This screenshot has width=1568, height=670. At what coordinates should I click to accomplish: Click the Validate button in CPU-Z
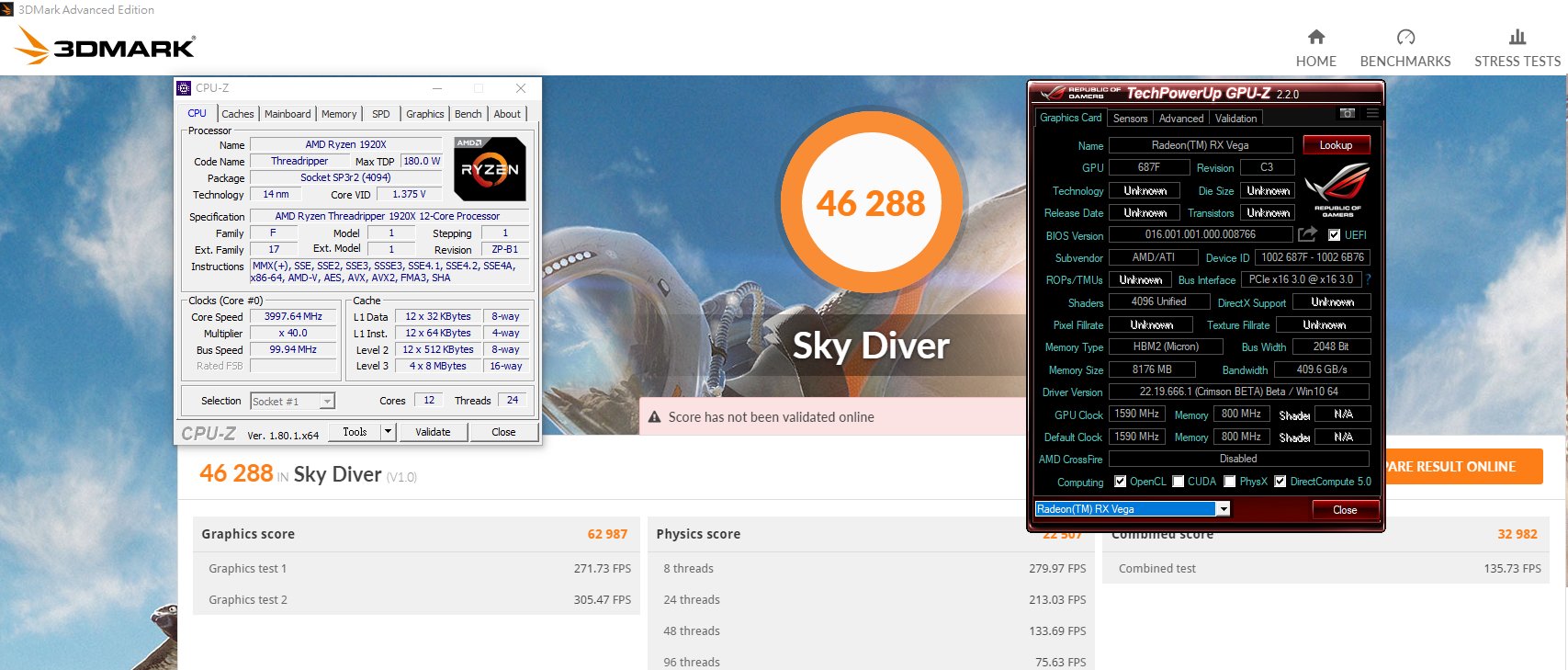433,432
